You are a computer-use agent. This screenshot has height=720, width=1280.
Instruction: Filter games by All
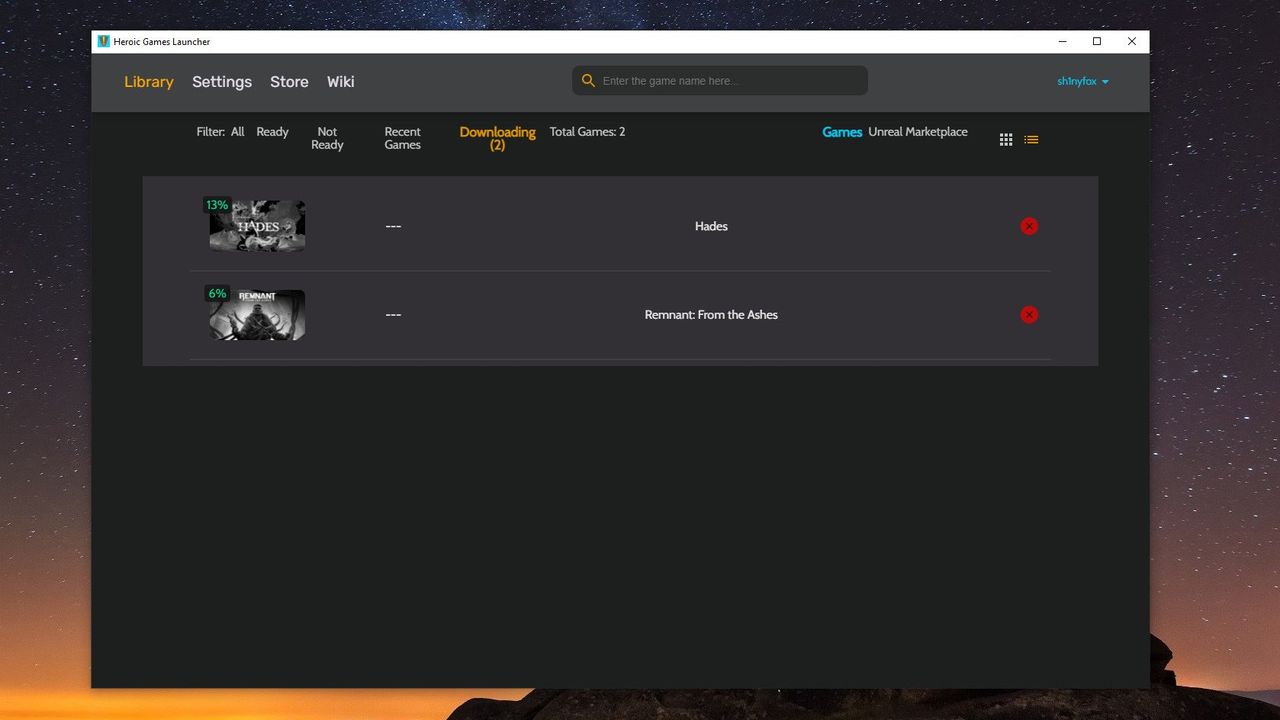237,132
